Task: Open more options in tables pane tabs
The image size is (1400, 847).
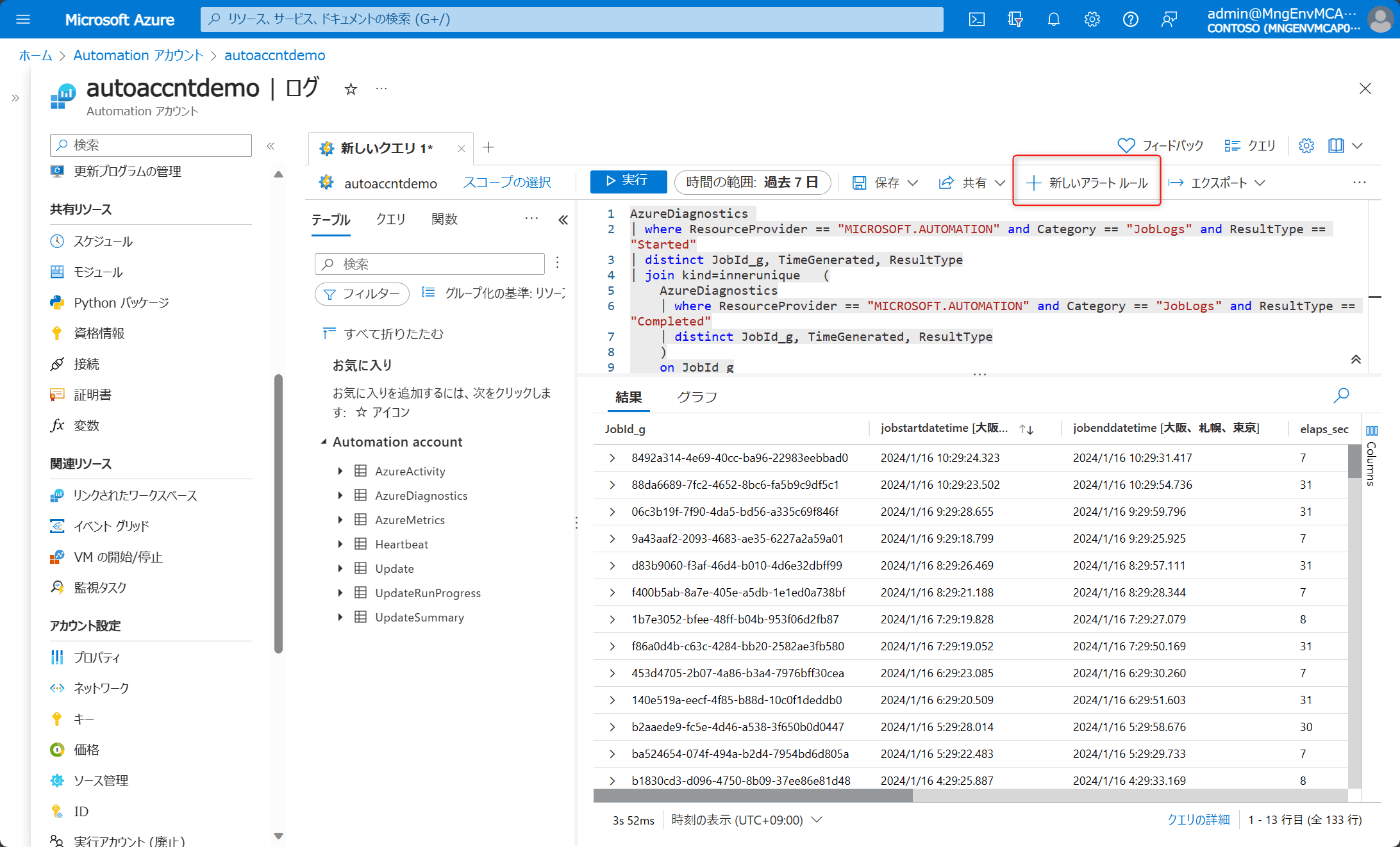Action: (x=532, y=219)
